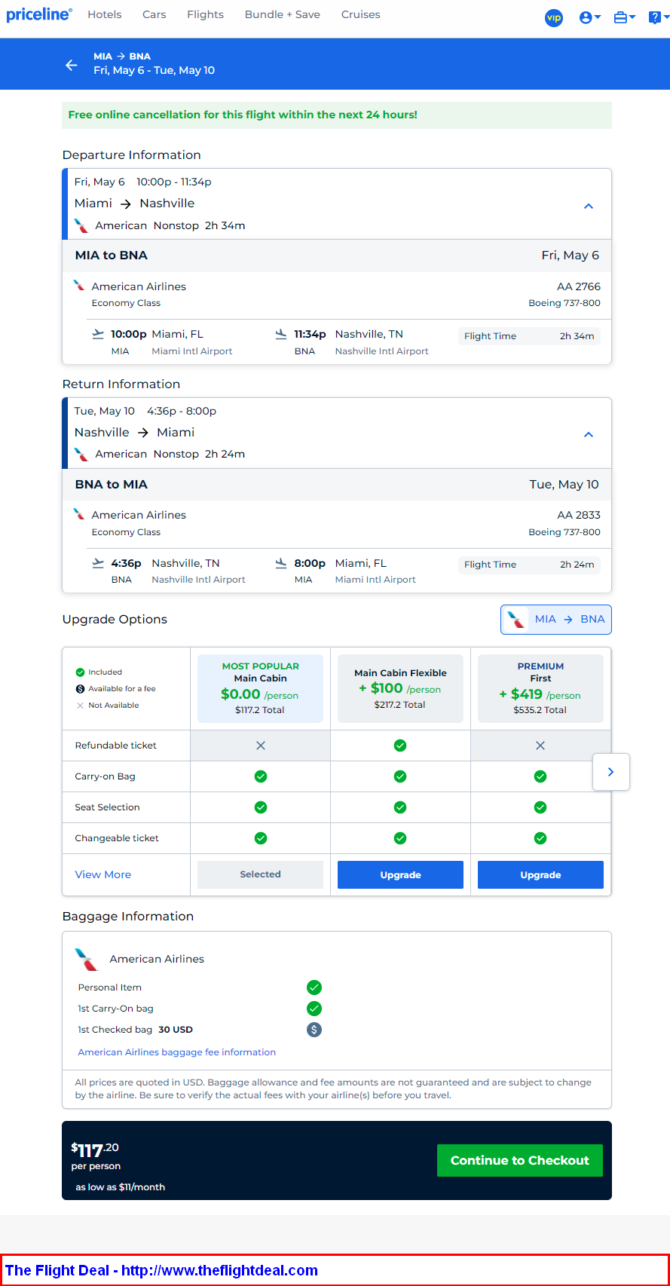Image resolution: width=670 pixels, height=1286 pixels.
Task: Click the VIP badge icon
Action: 554,17
